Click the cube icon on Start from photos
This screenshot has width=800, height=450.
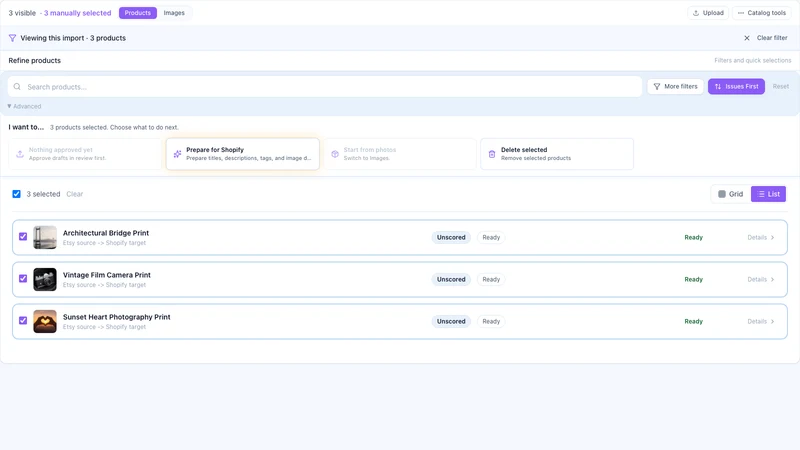[x=335, y=154]
